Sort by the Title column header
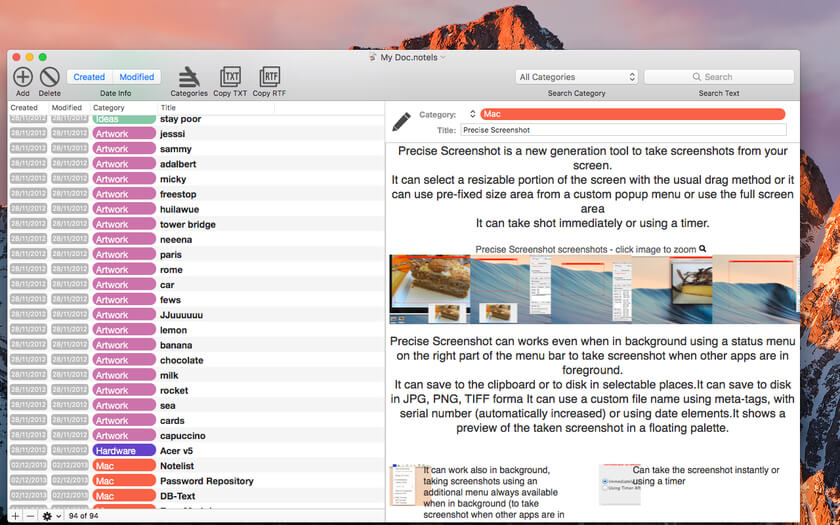The width and height of the screenshot is (840, 525). pos(215,108)
